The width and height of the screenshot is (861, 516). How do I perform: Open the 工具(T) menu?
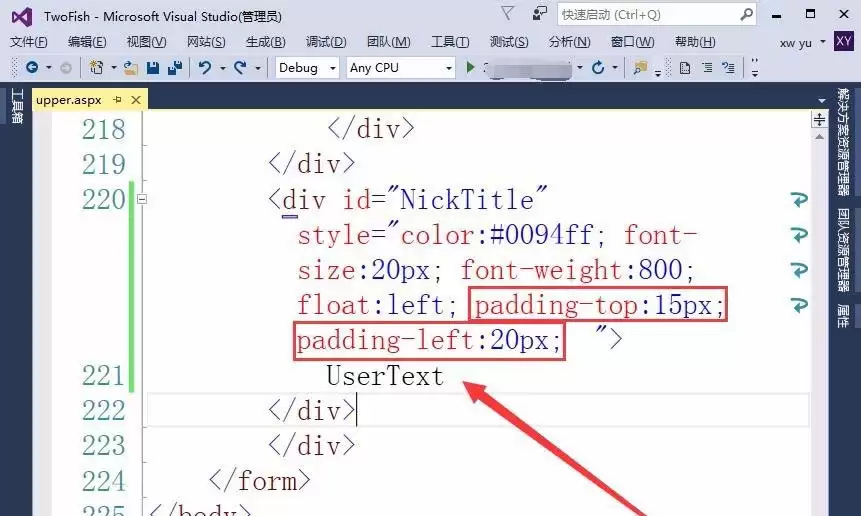(x=450, y=42)
